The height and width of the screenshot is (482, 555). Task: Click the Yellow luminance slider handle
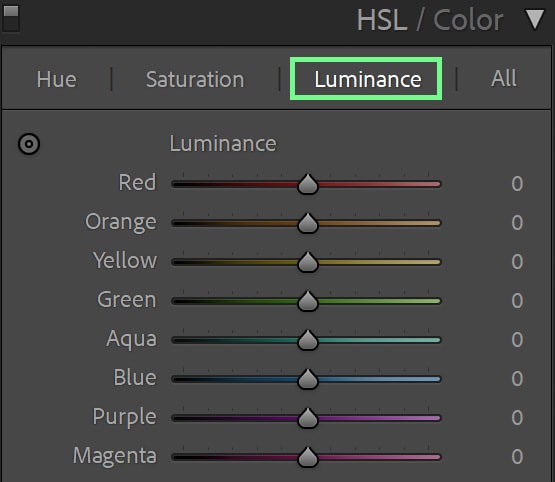coord(308,262)
